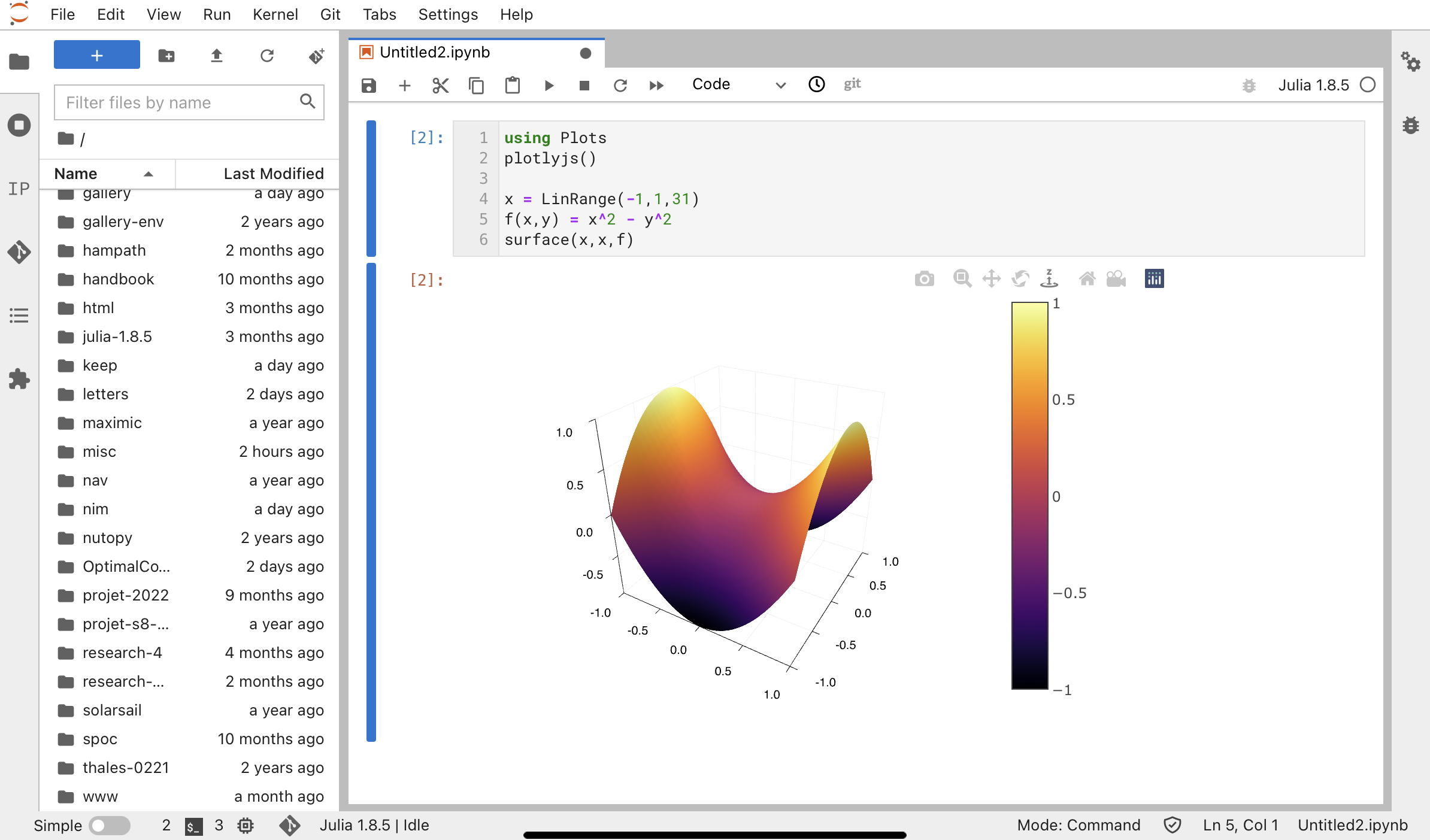The height and width of the screenshot is (840, 1430).
Task: Open the Code cell type dropdown
Action: 738,84
